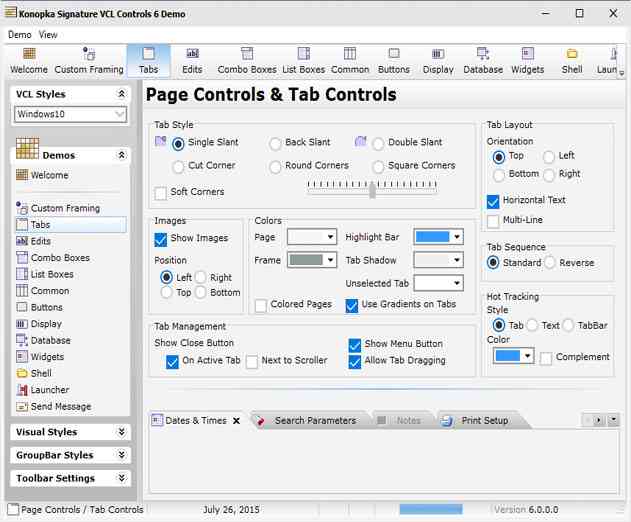
Task: Select Custom Framing in the Demos sidebar
Action: (x=58, y=208)
